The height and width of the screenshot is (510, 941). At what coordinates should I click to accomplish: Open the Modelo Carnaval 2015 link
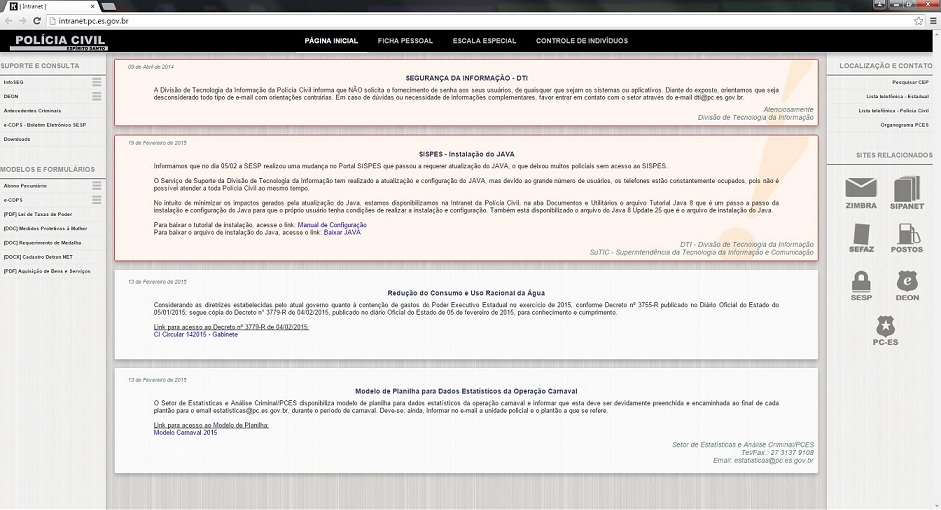point(185,433)
